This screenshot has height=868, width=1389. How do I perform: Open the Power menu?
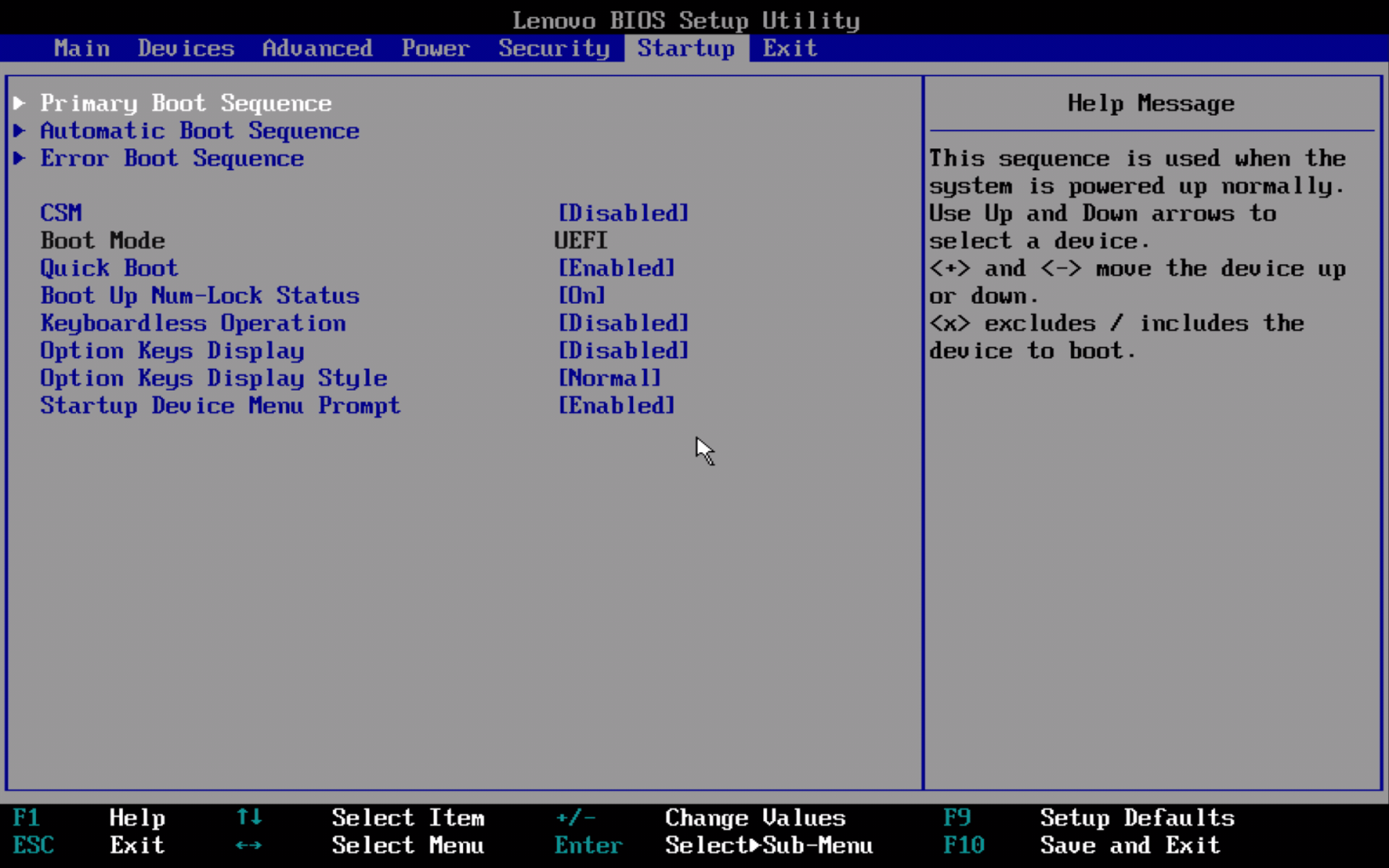(x=435, y=48)
